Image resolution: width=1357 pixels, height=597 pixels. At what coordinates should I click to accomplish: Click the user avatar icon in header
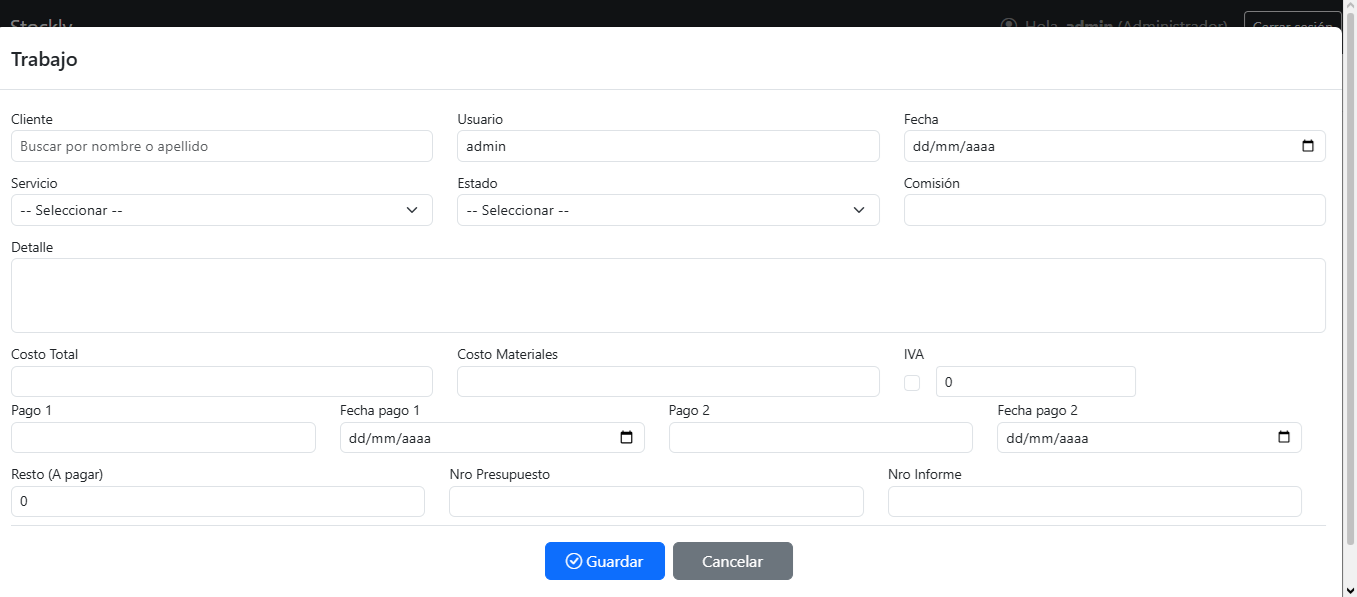(1009, 24)
